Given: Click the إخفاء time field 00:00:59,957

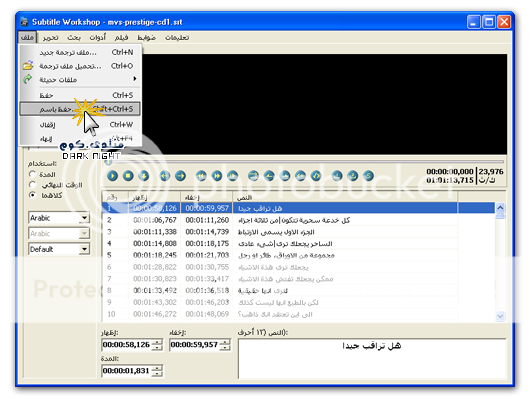Looking at the screenshot, I should coord(195,345).
